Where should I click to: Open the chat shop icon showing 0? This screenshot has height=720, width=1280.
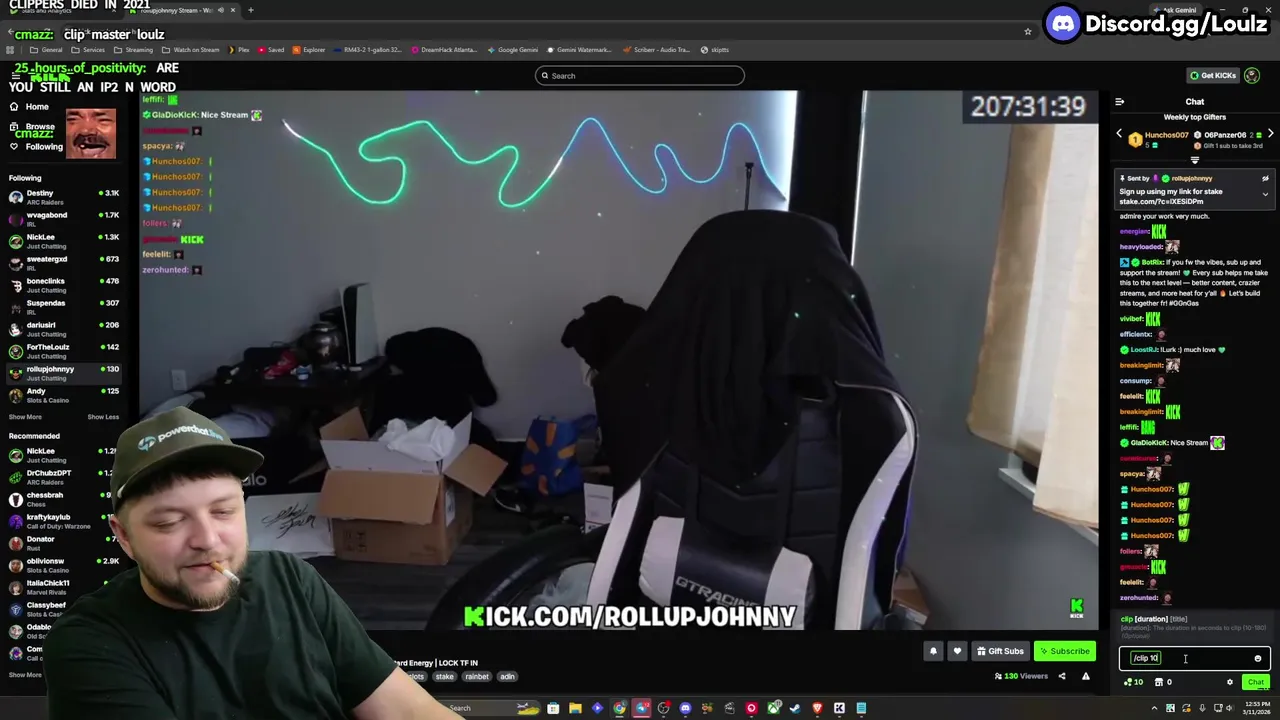[x=1163, y=682]
